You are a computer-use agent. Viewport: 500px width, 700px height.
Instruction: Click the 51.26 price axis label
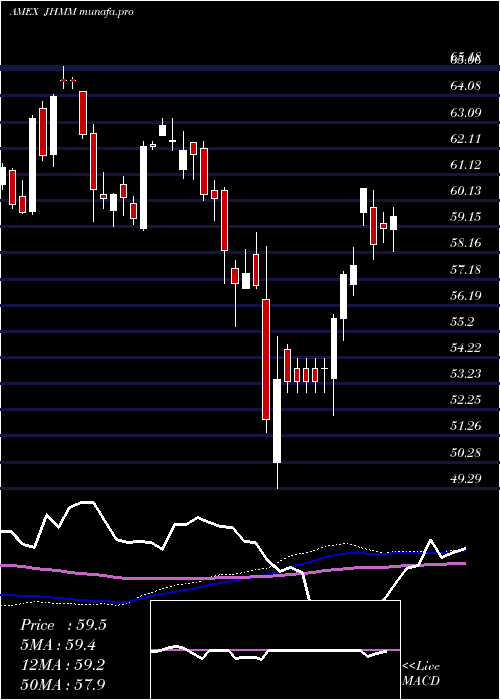point(466,426)
